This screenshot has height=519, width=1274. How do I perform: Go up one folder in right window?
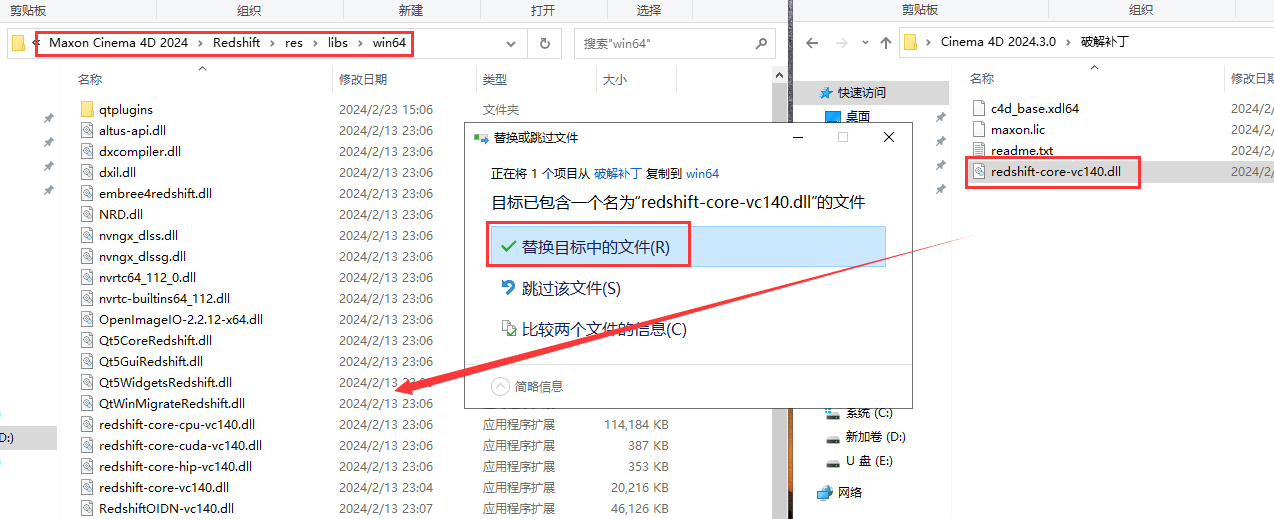tap(886, 44)
